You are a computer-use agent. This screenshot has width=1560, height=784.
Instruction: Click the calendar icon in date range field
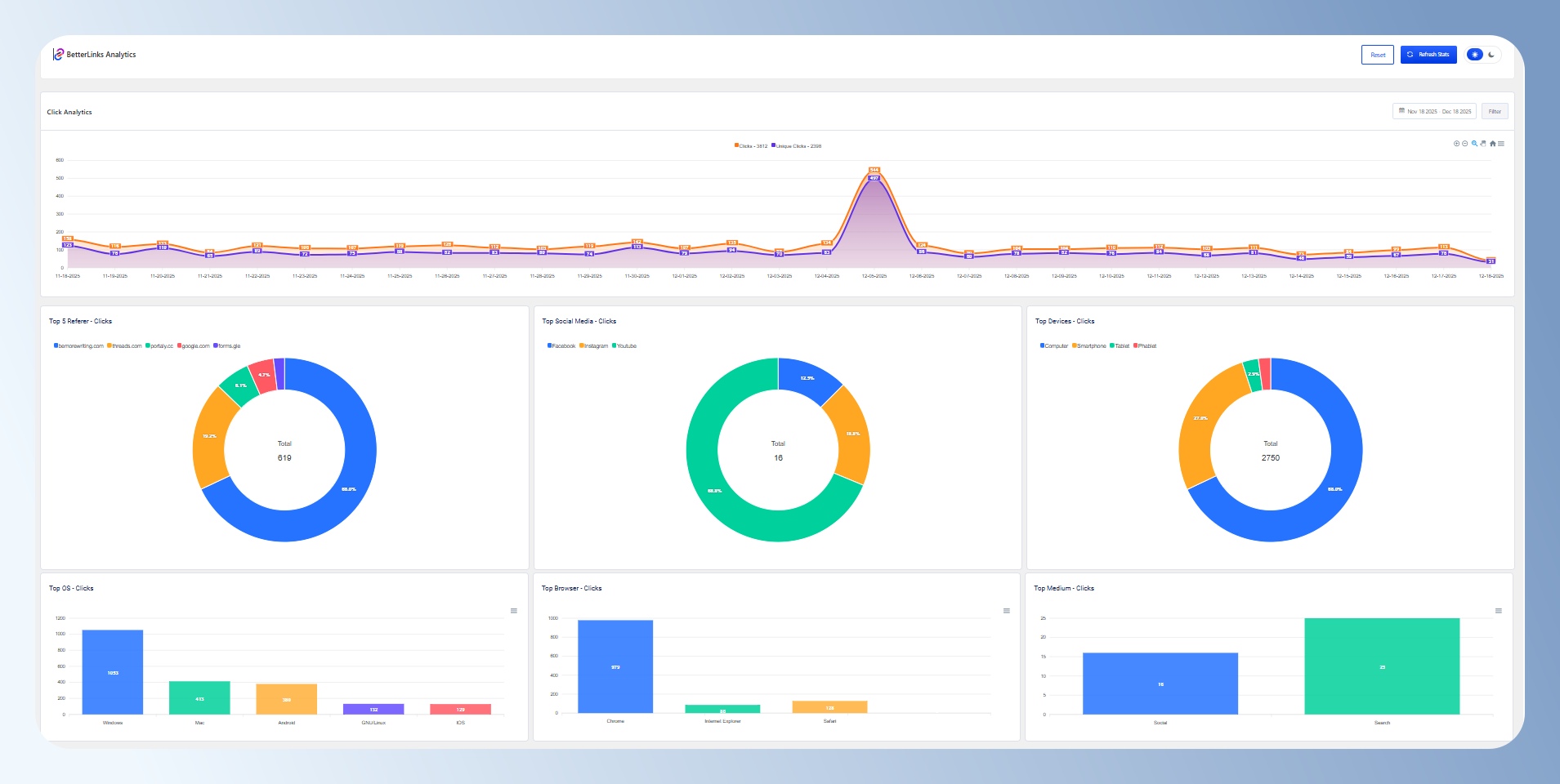click(x=1401, y=111)
